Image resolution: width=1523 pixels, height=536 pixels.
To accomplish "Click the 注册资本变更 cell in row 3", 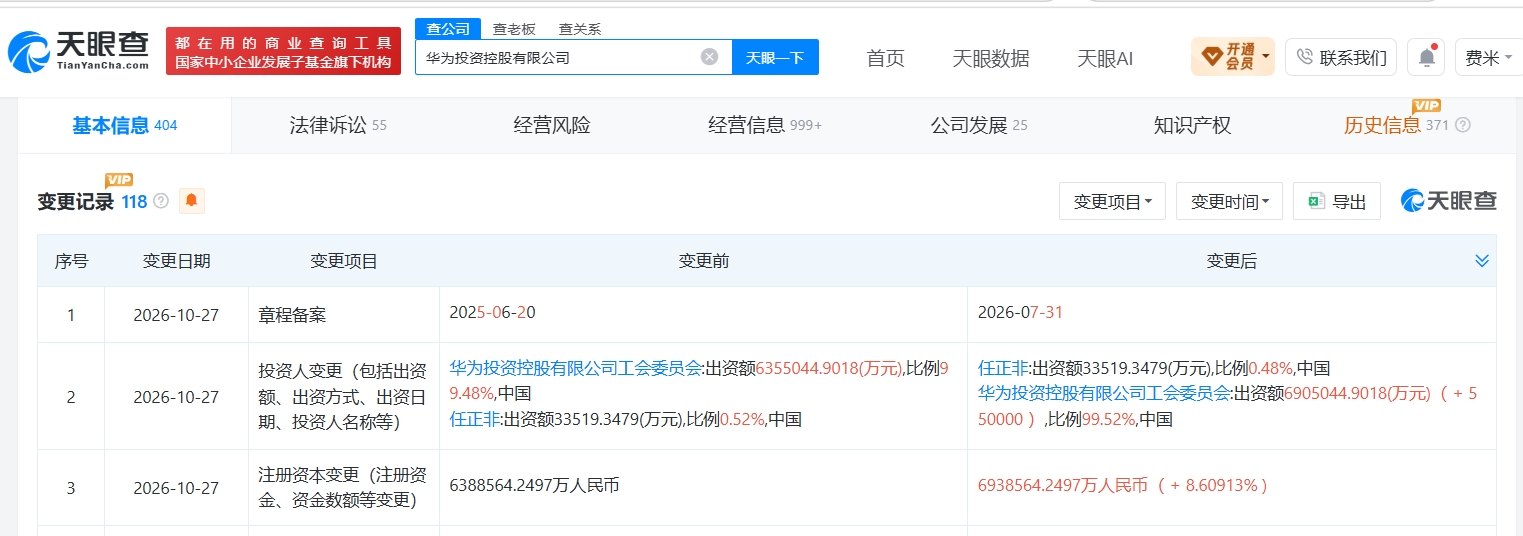I will tap(343, 488).
